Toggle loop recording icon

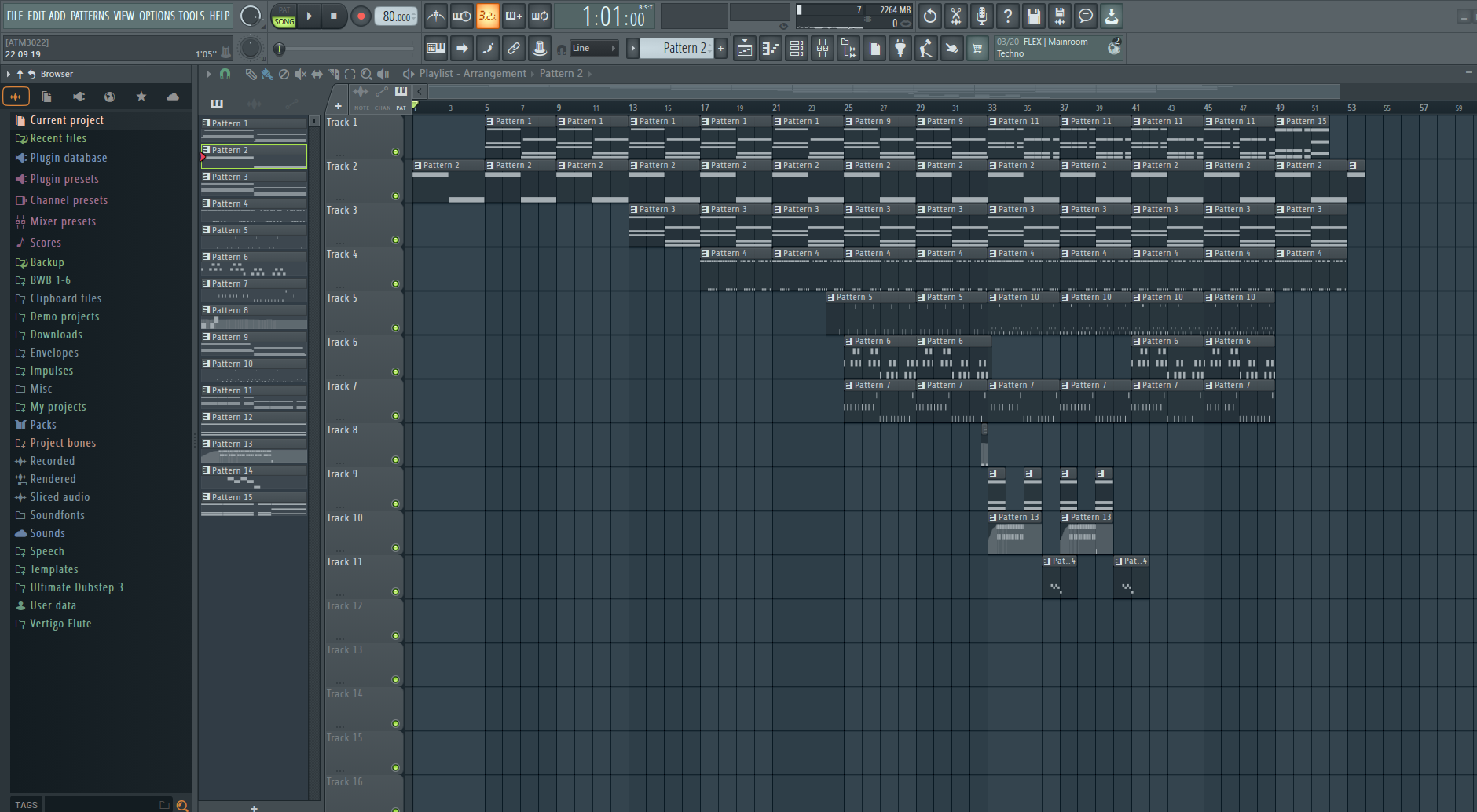click(x=540, y=16)
